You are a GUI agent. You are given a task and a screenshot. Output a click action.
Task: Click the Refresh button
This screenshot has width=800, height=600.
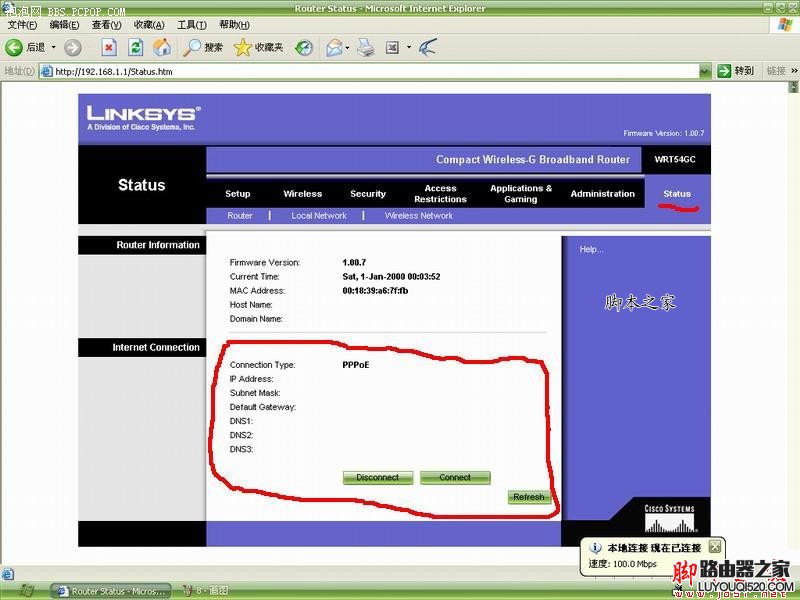[529, 497]
